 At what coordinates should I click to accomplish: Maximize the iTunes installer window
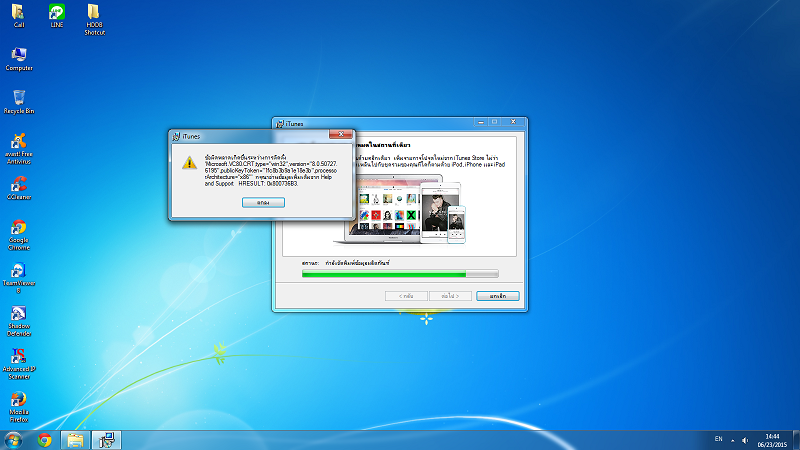click(494, 121)
